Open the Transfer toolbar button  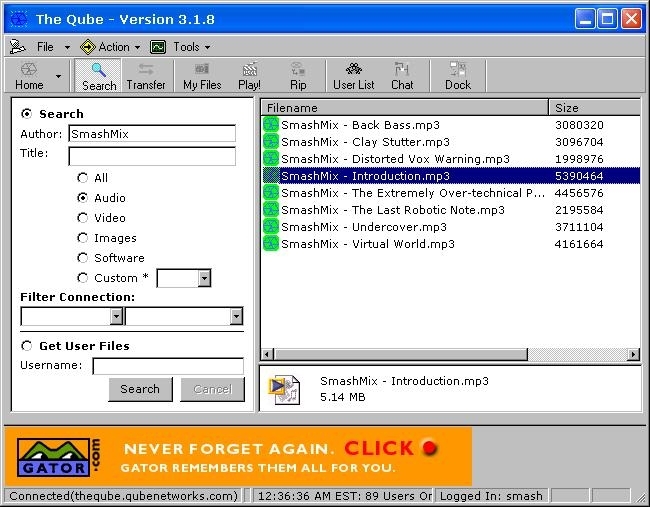[146, 75]
